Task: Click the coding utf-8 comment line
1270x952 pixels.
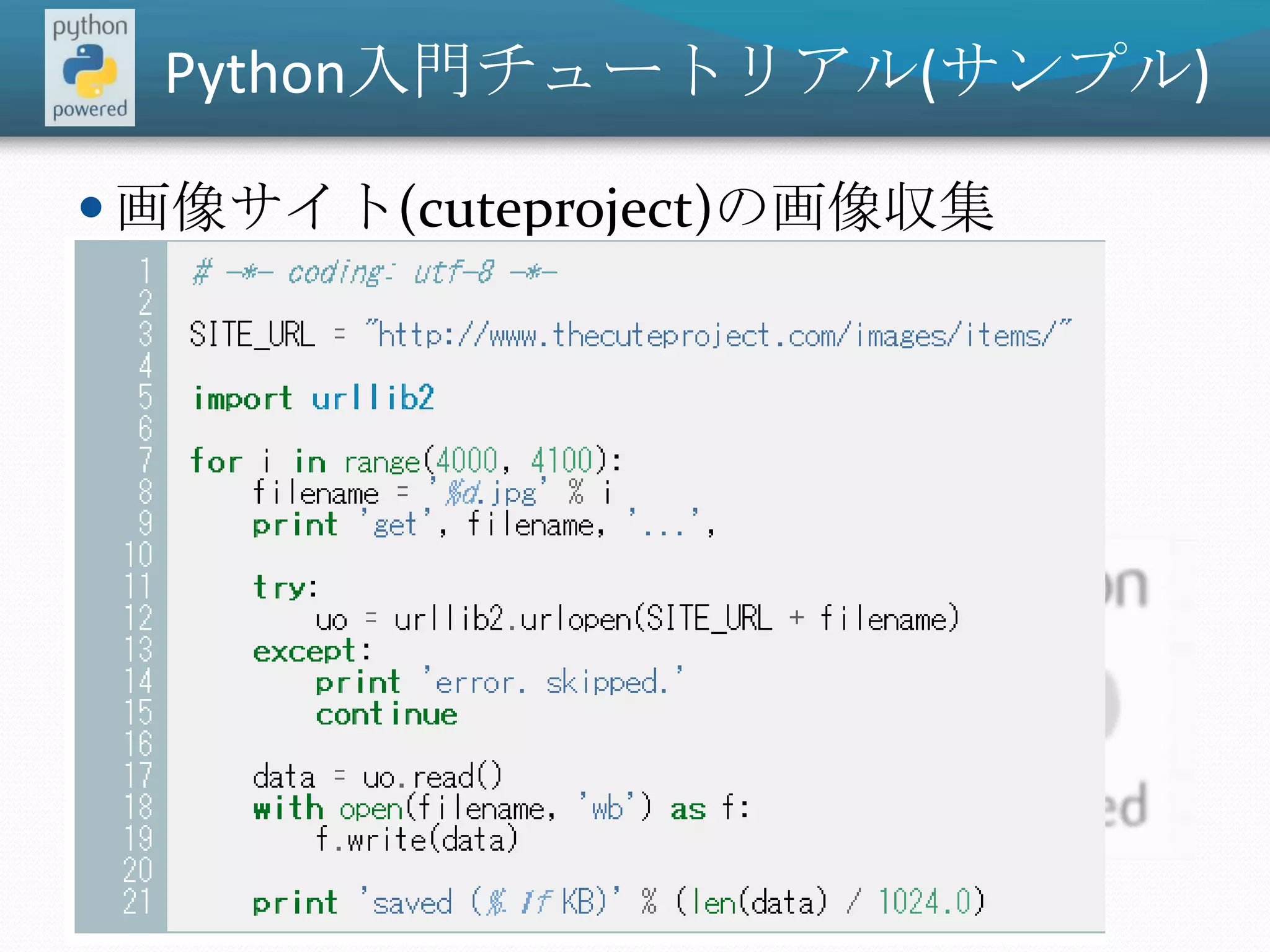Action: tap(375, 273)
